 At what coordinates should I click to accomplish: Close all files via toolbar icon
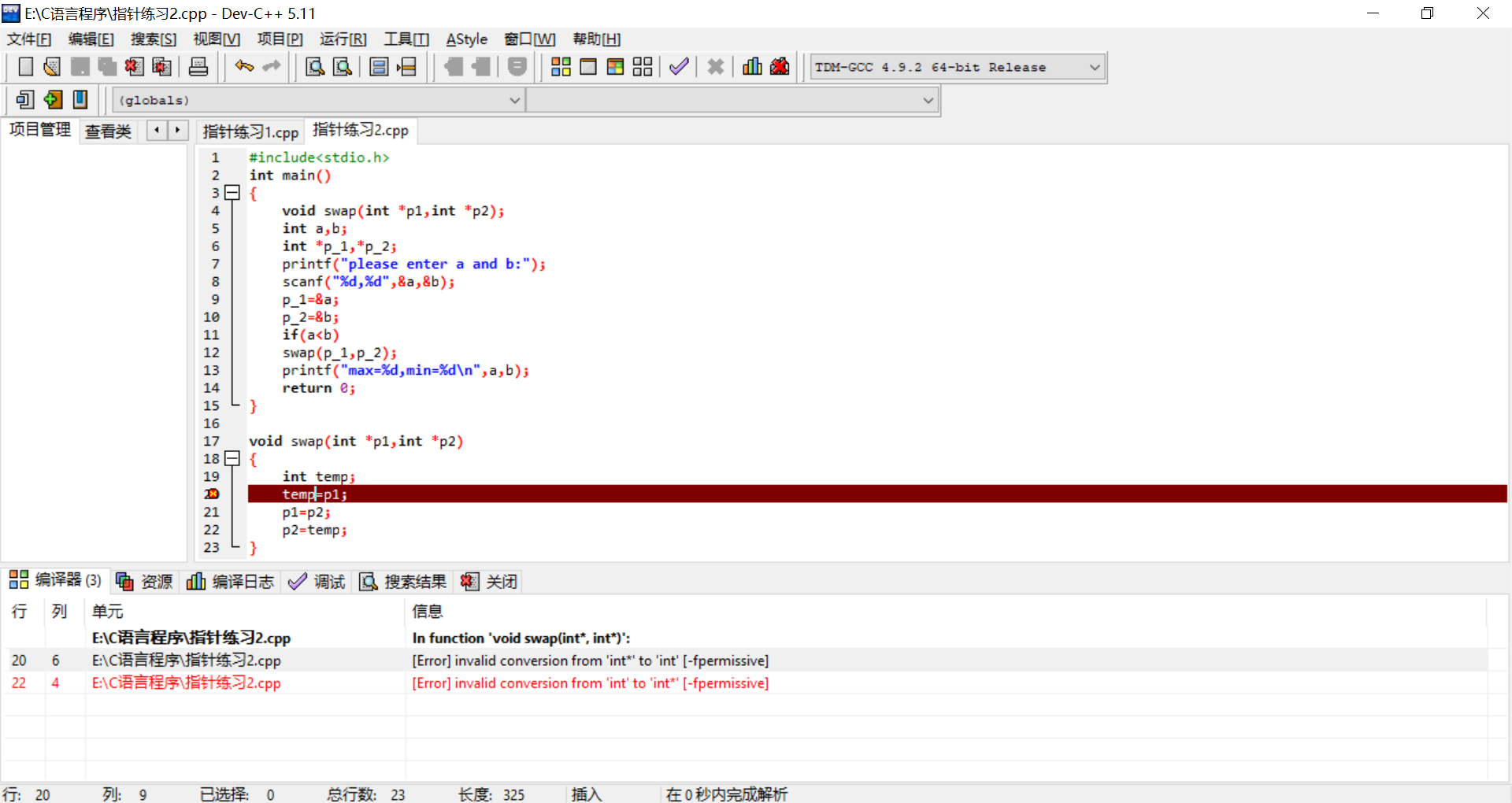click(161, 67)
